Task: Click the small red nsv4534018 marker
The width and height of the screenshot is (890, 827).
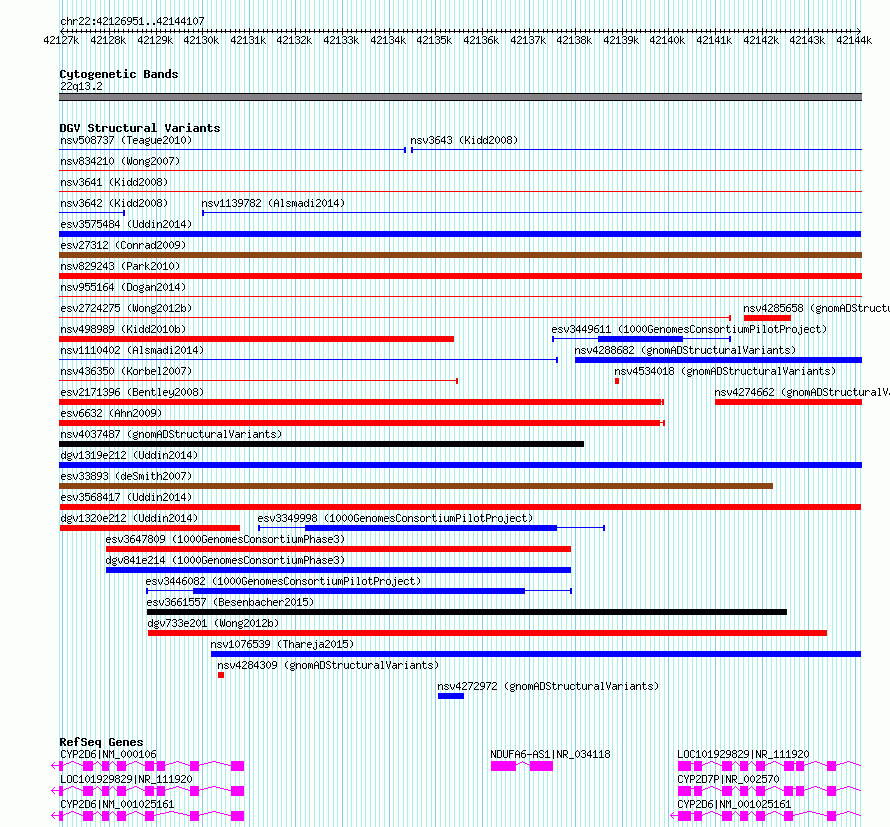Action: 617,381
